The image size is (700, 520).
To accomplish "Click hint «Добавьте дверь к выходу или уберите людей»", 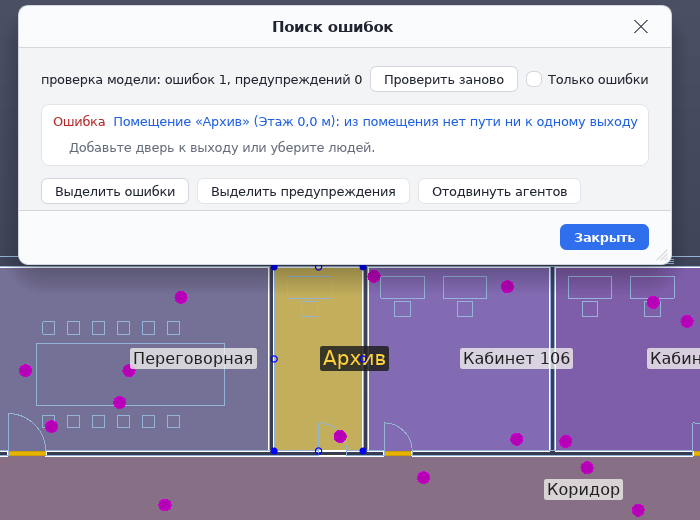I will [x=222, y=148].
